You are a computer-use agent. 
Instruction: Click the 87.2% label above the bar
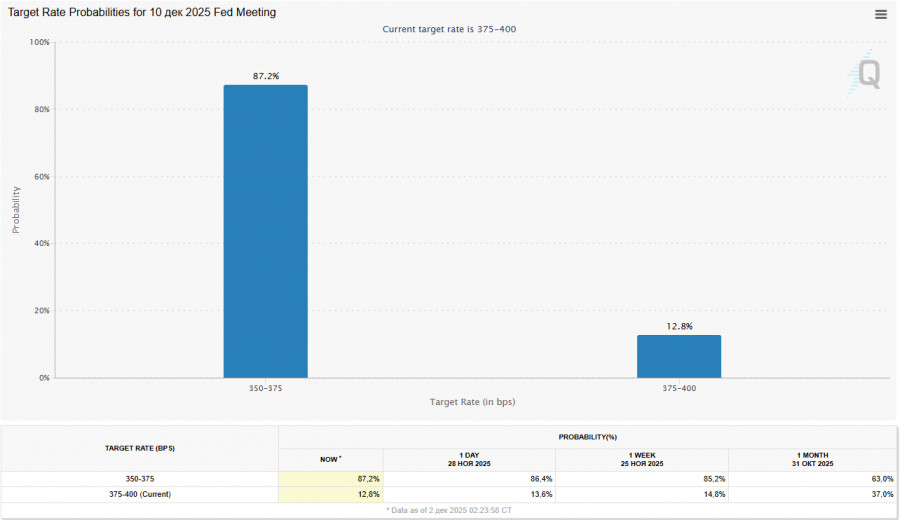coord(265,76)
